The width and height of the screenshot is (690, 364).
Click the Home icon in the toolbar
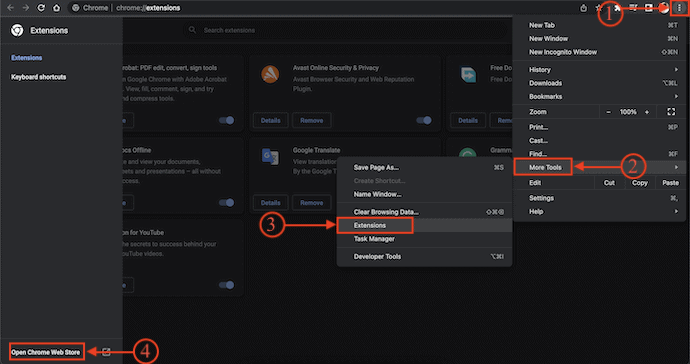point(56,8)
